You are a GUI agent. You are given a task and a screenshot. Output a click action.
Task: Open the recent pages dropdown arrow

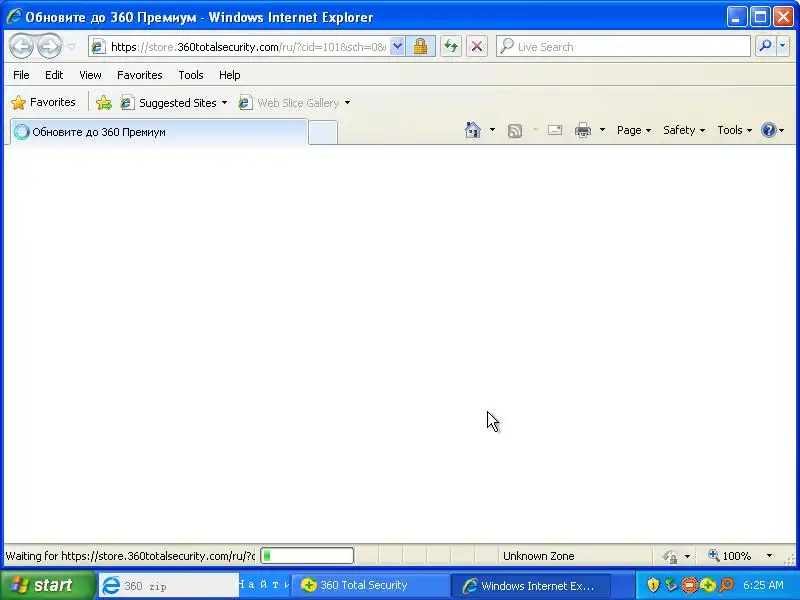pos(71,46)
